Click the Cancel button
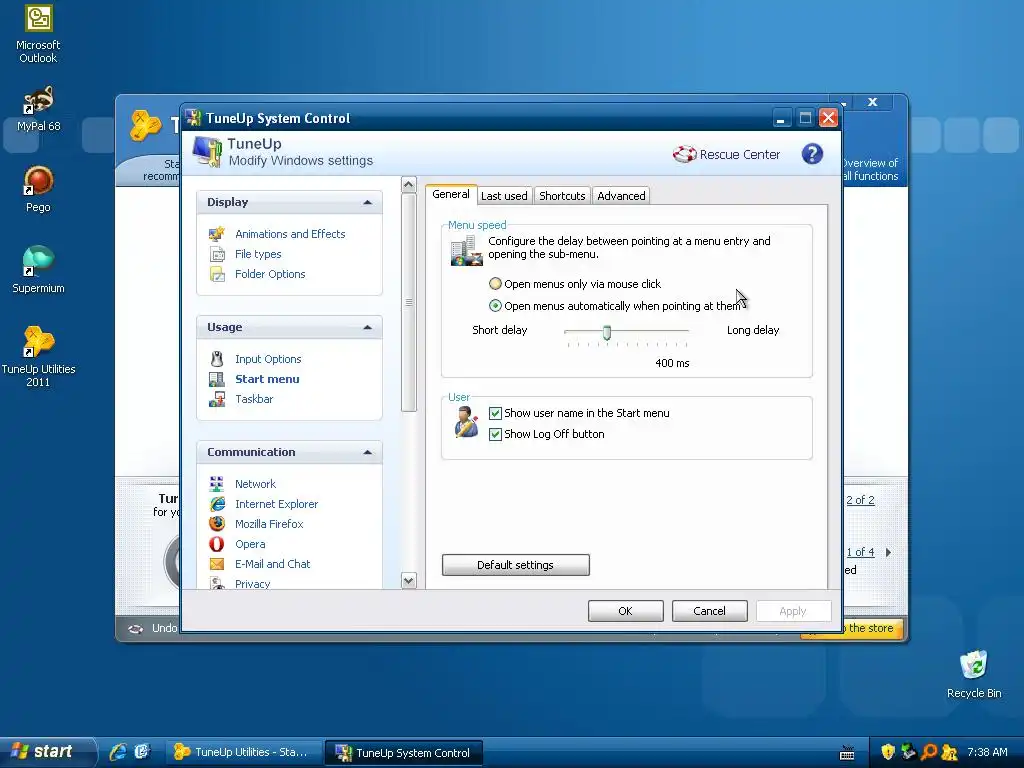Viewport: 1024px width, 768px height. (x=709, y=611)
